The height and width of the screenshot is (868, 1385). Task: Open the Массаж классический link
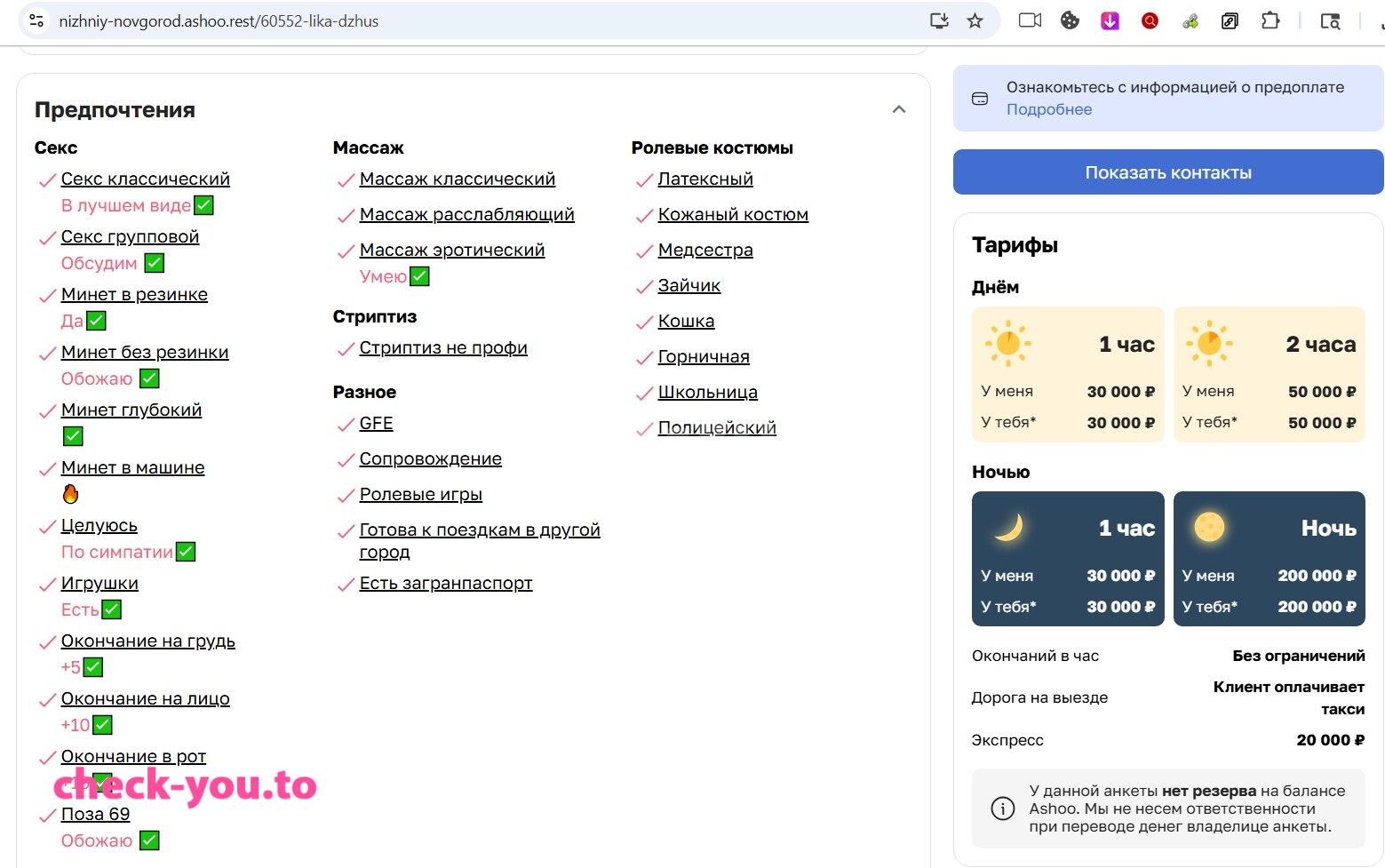458,179
